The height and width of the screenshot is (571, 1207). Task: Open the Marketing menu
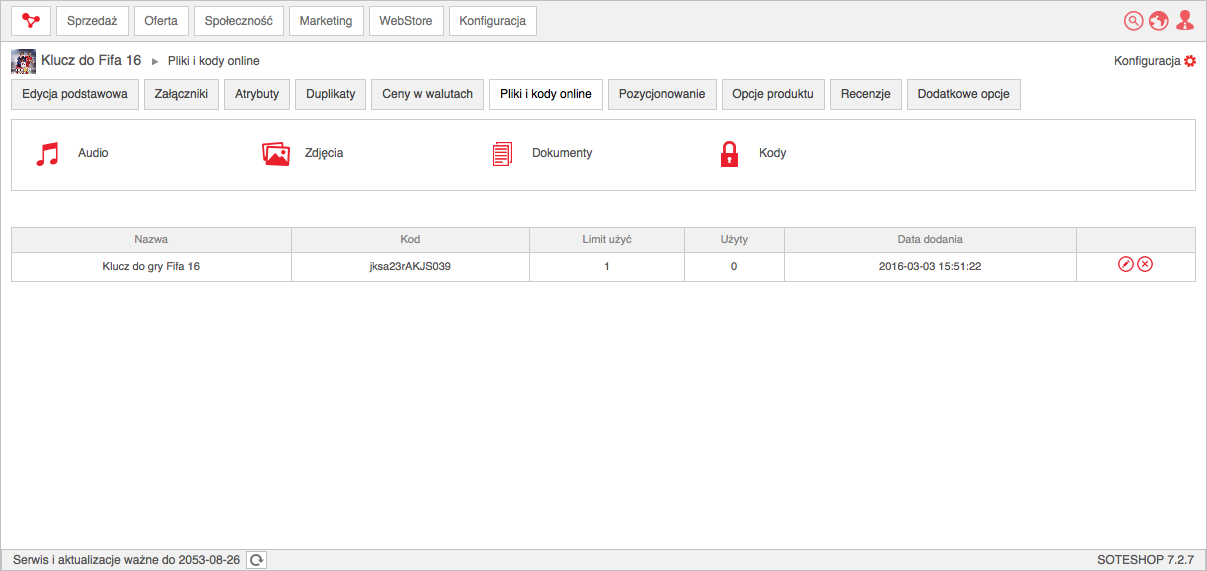coord(326,21)
